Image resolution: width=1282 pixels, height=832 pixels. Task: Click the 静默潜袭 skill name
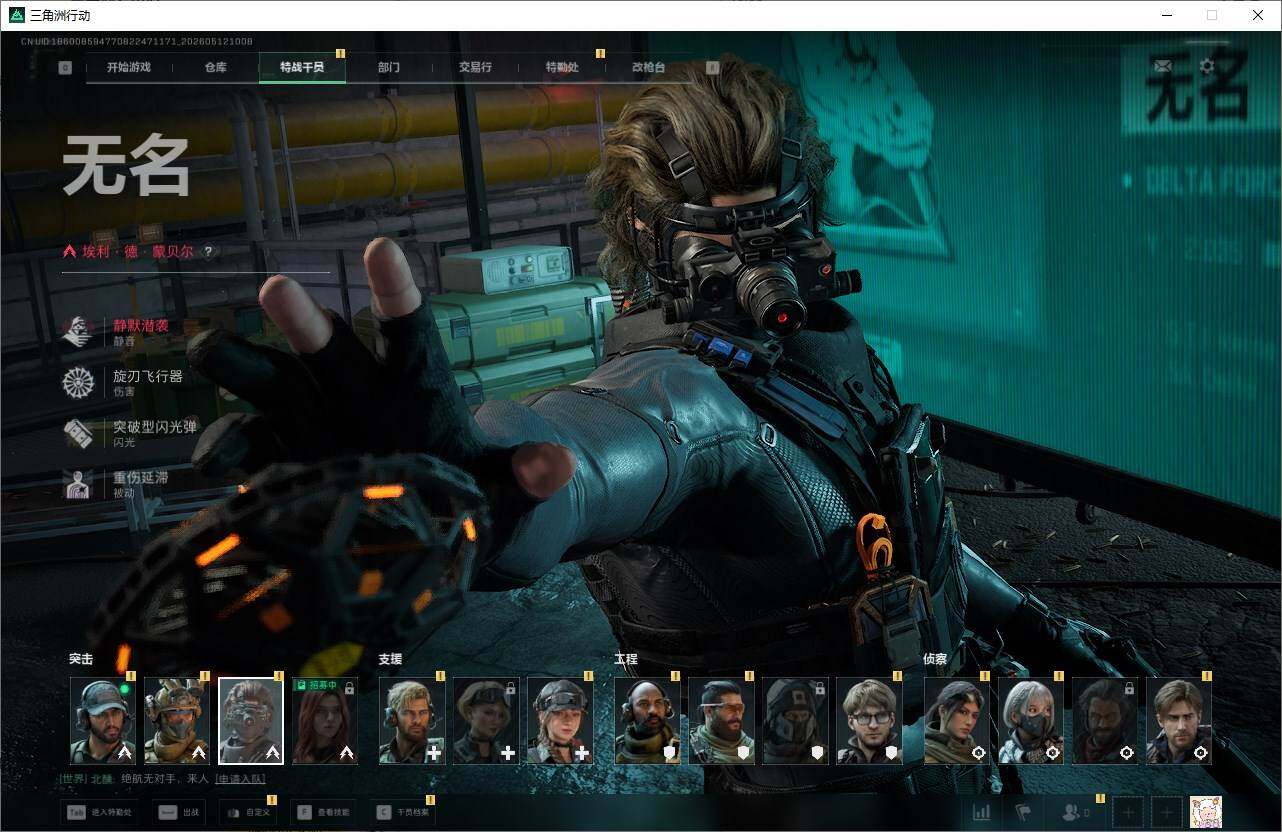point(140,326)
